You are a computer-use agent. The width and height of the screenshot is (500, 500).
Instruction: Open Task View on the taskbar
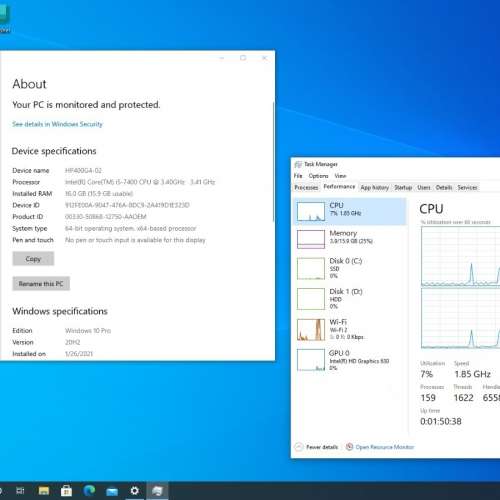click(x=20, y=491)
